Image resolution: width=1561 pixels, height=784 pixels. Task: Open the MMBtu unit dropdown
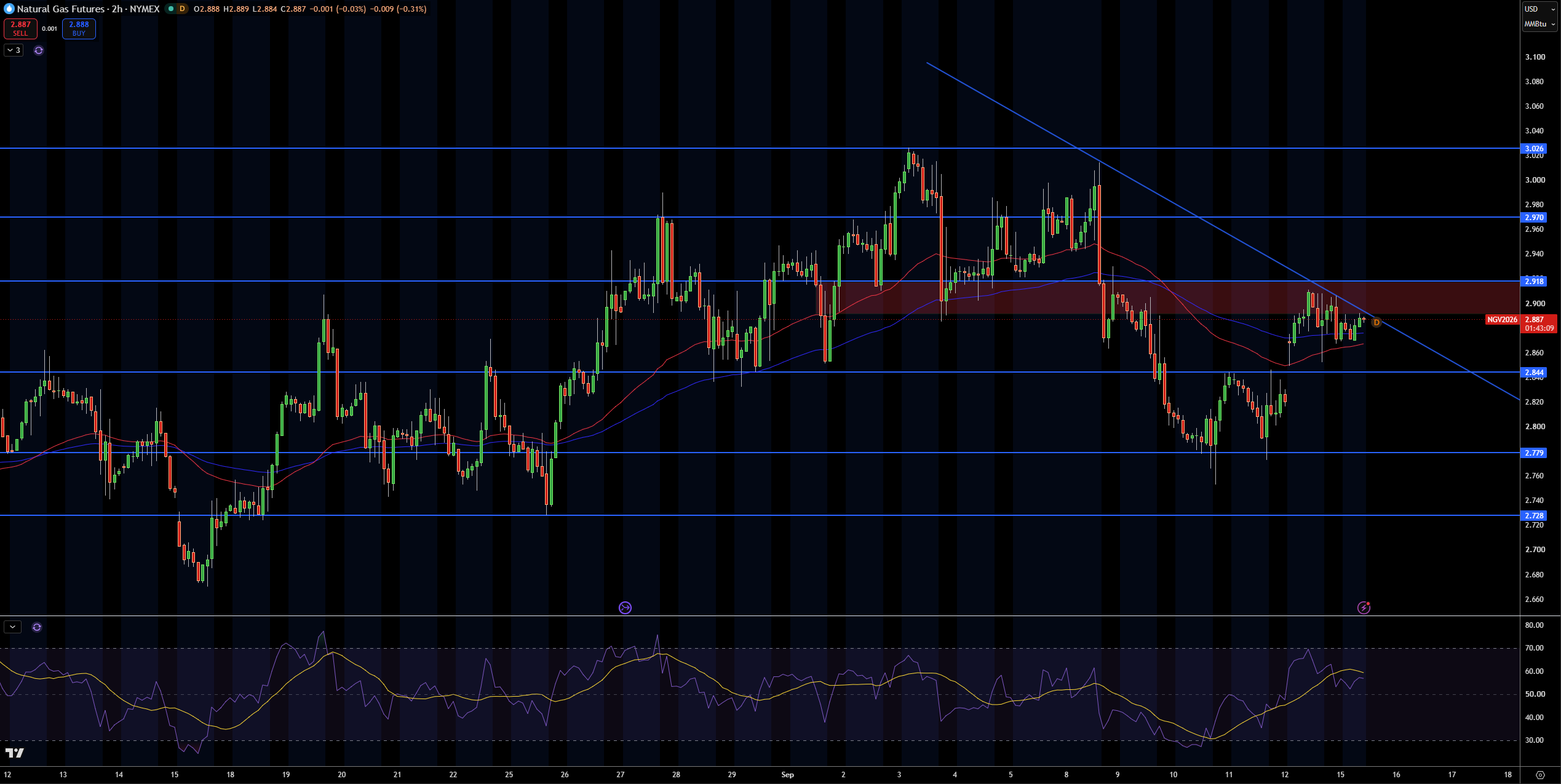pyautogui.click(x=1539, y=24)
